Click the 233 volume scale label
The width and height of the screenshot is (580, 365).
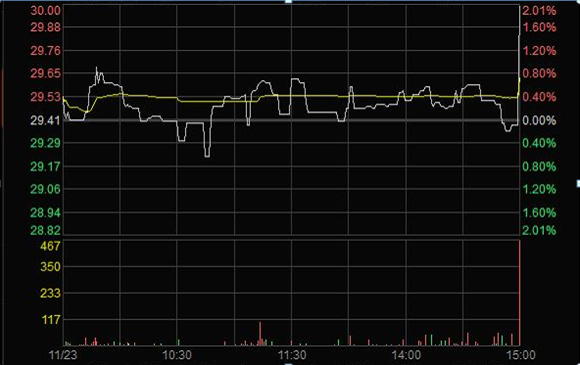tap(50, 293)
